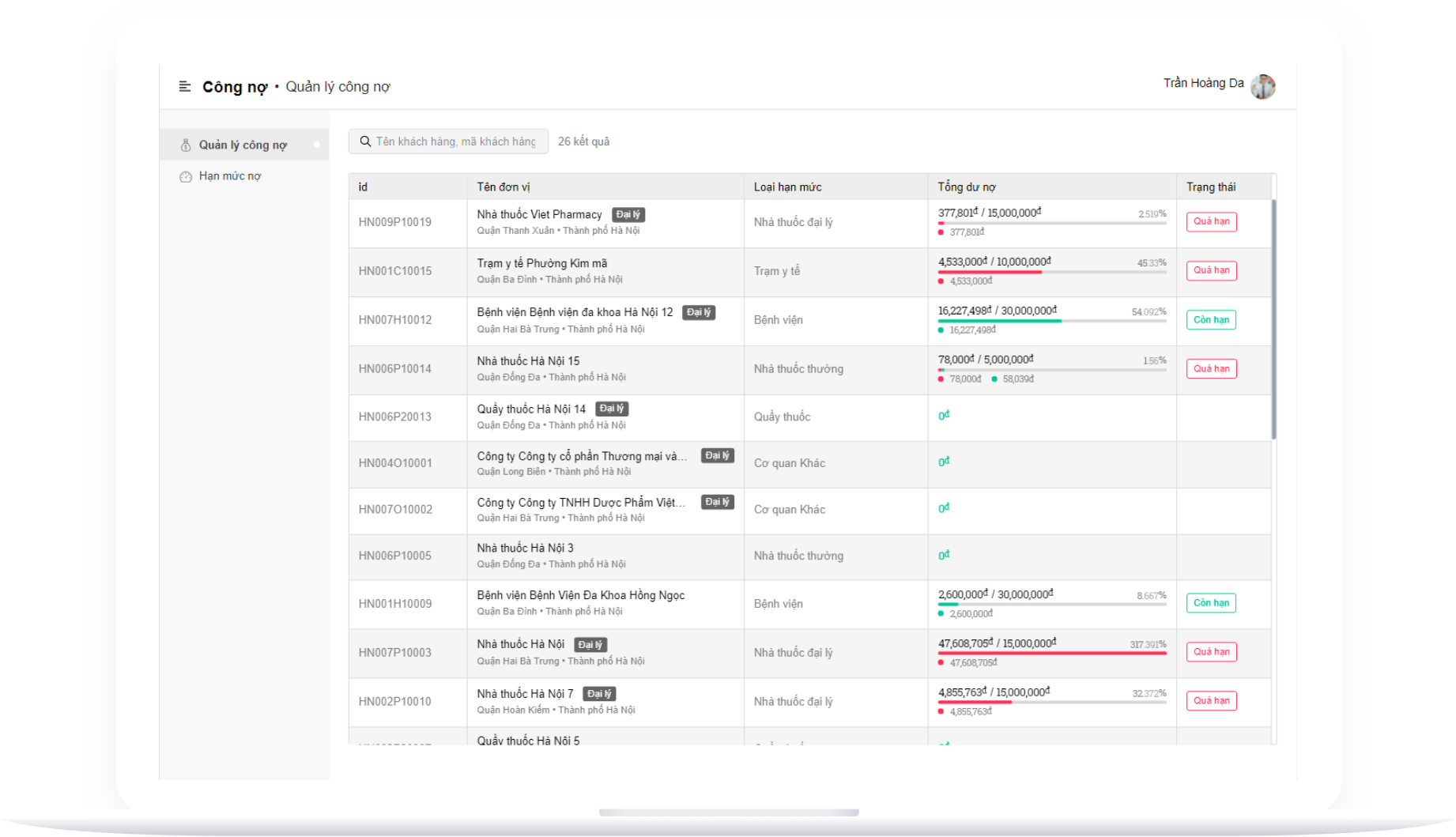Click the magnifier search icon
Viewport: 1456px width, 837px height.
point(365,141)
